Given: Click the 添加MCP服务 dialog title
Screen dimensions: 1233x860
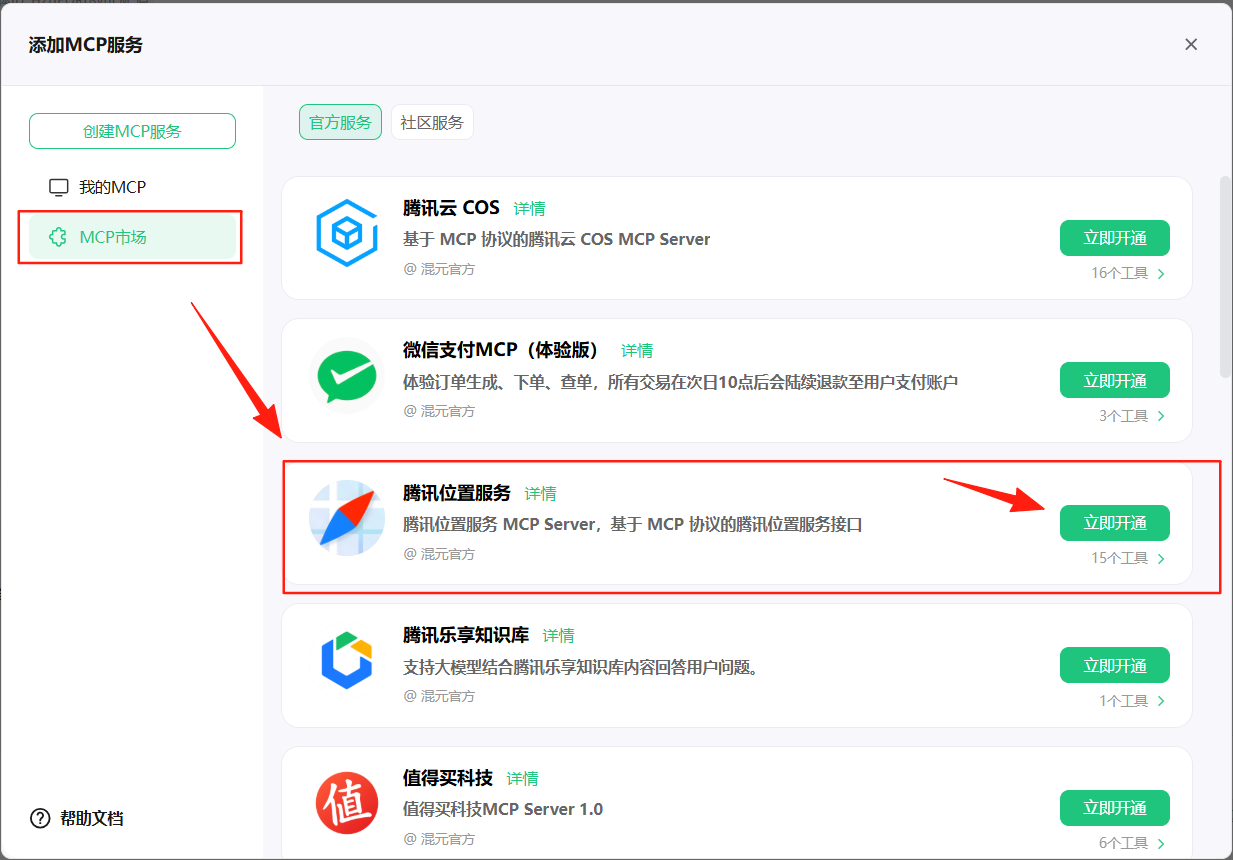Looking at the screenshot, I should (x=85, y=45).
